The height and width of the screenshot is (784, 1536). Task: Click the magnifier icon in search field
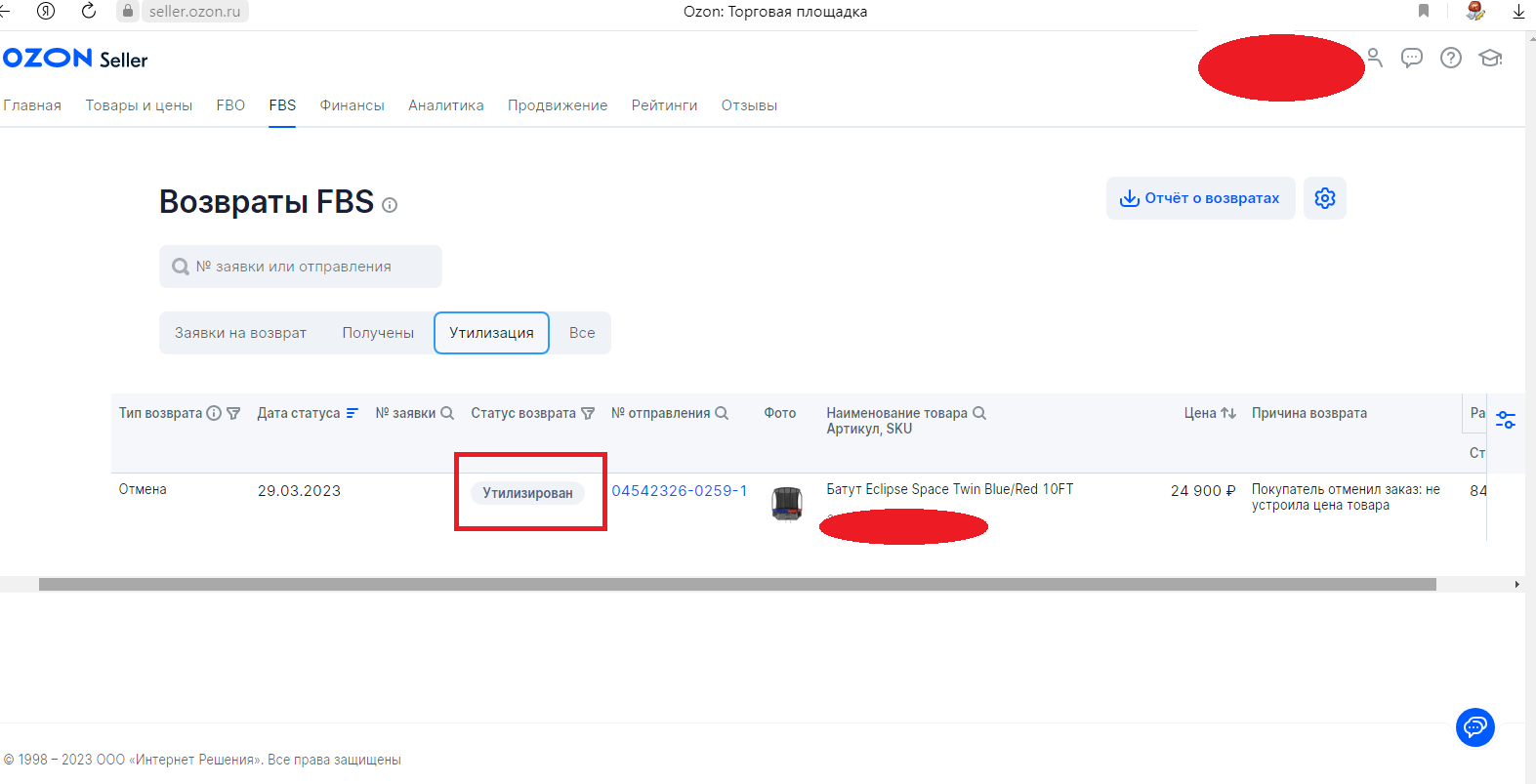(181, 267)
